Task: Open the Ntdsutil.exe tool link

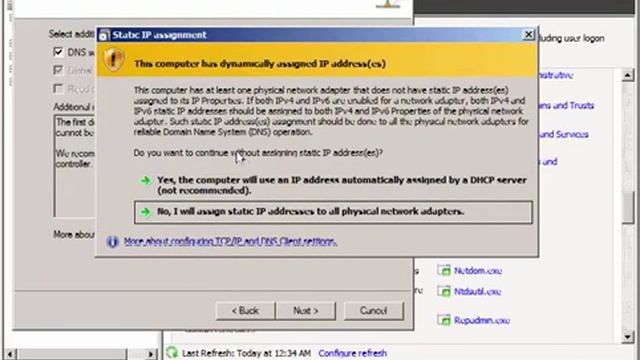Action: (x=477, y=291)
